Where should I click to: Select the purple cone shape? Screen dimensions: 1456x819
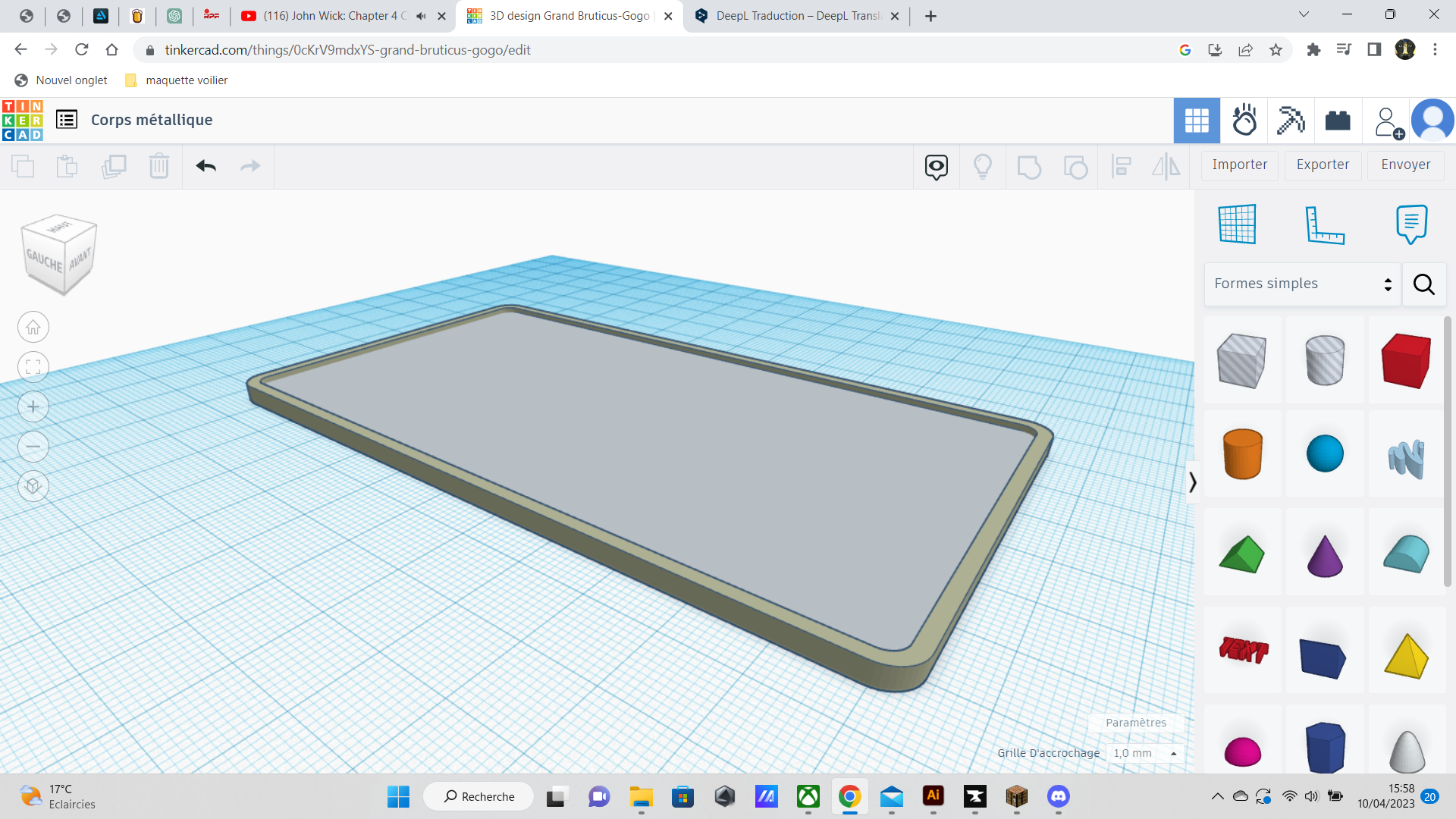click(1325, 556)
